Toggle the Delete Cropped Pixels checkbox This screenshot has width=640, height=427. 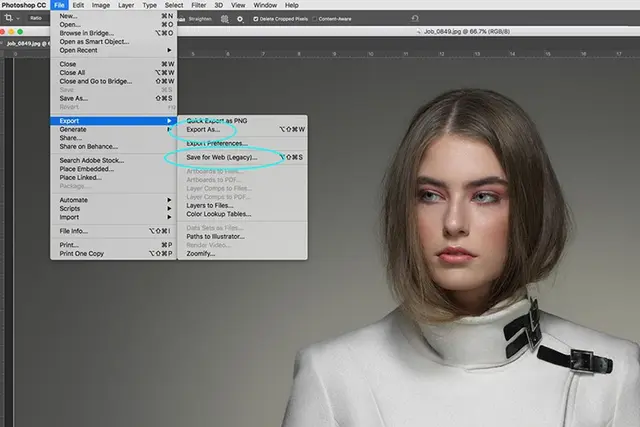point(256,19)
